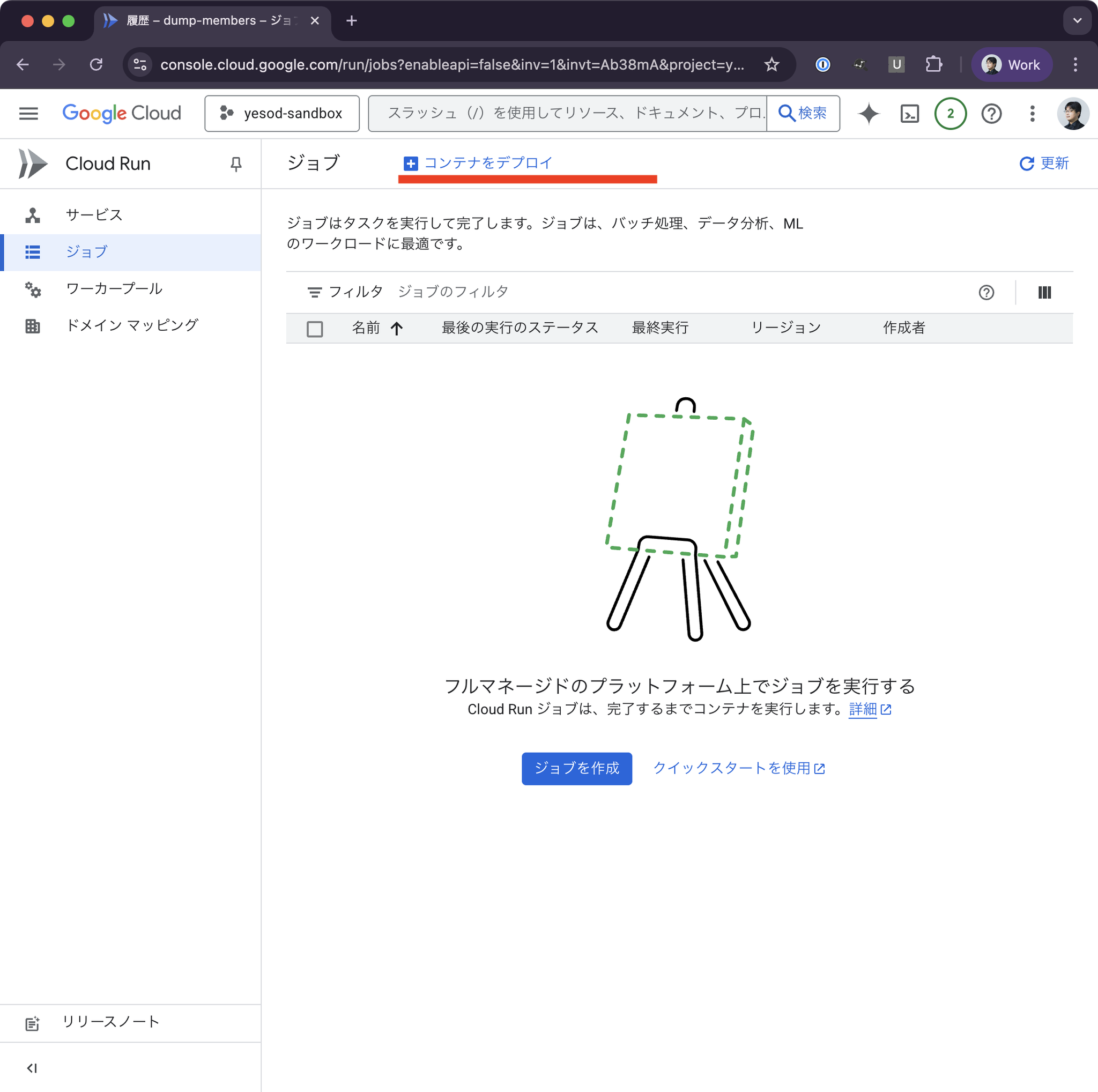The image size is (1098, 1092).
Task: Select the 履歴 – dump-members browser tab
Action: point(212,21)
